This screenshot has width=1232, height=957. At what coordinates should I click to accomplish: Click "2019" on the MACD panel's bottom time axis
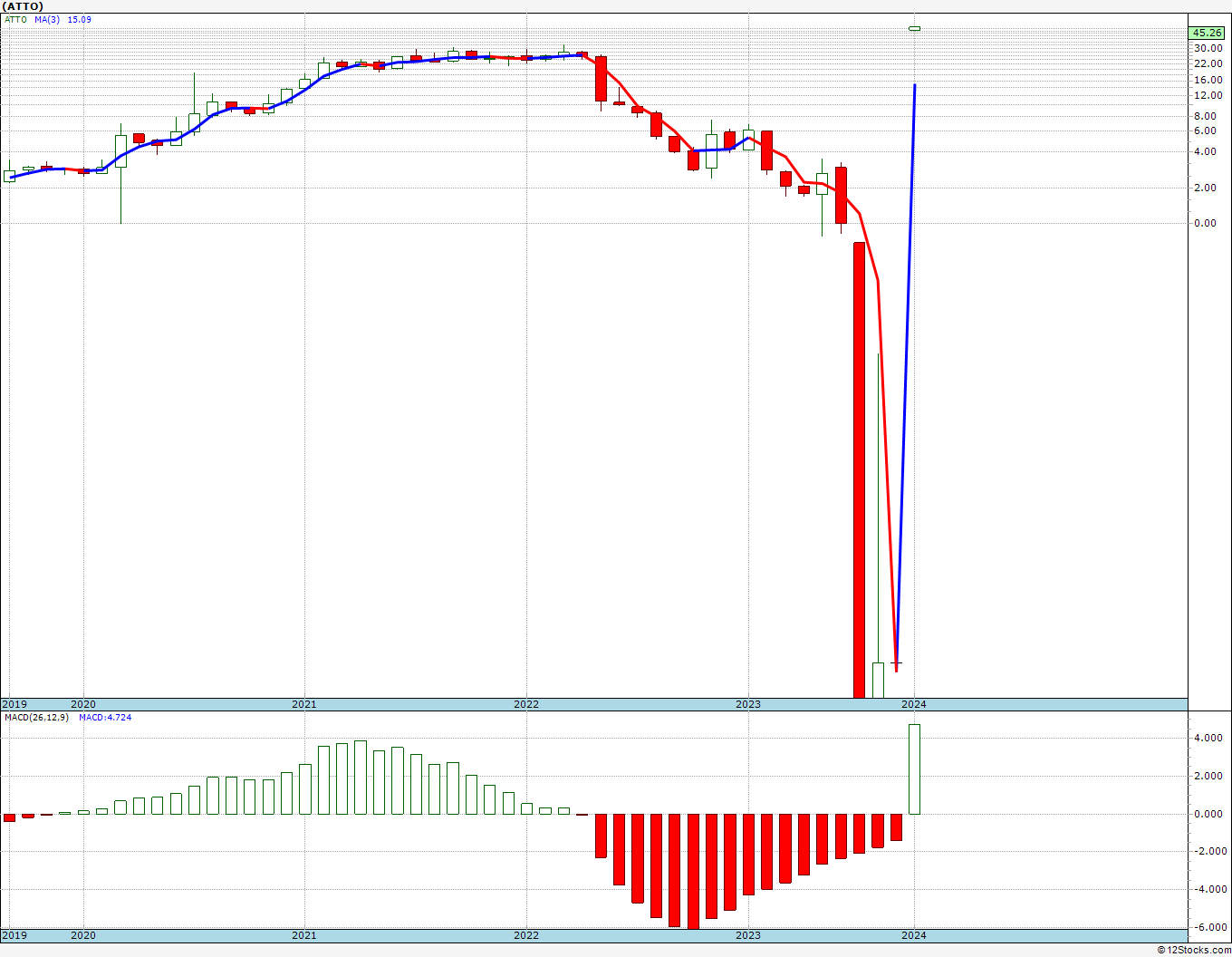(x=14, y=935)
